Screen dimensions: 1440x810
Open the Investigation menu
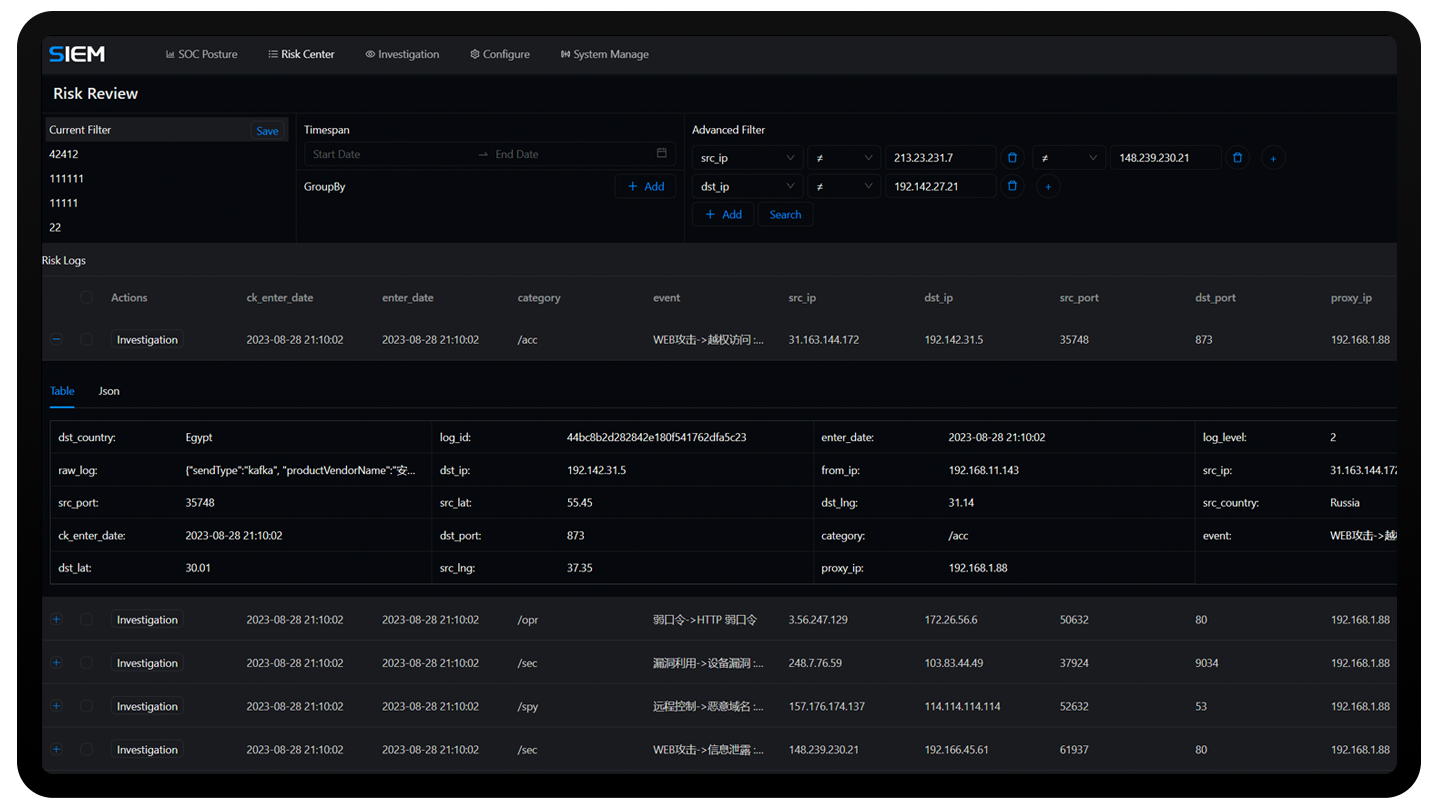(x=402, y=54)
